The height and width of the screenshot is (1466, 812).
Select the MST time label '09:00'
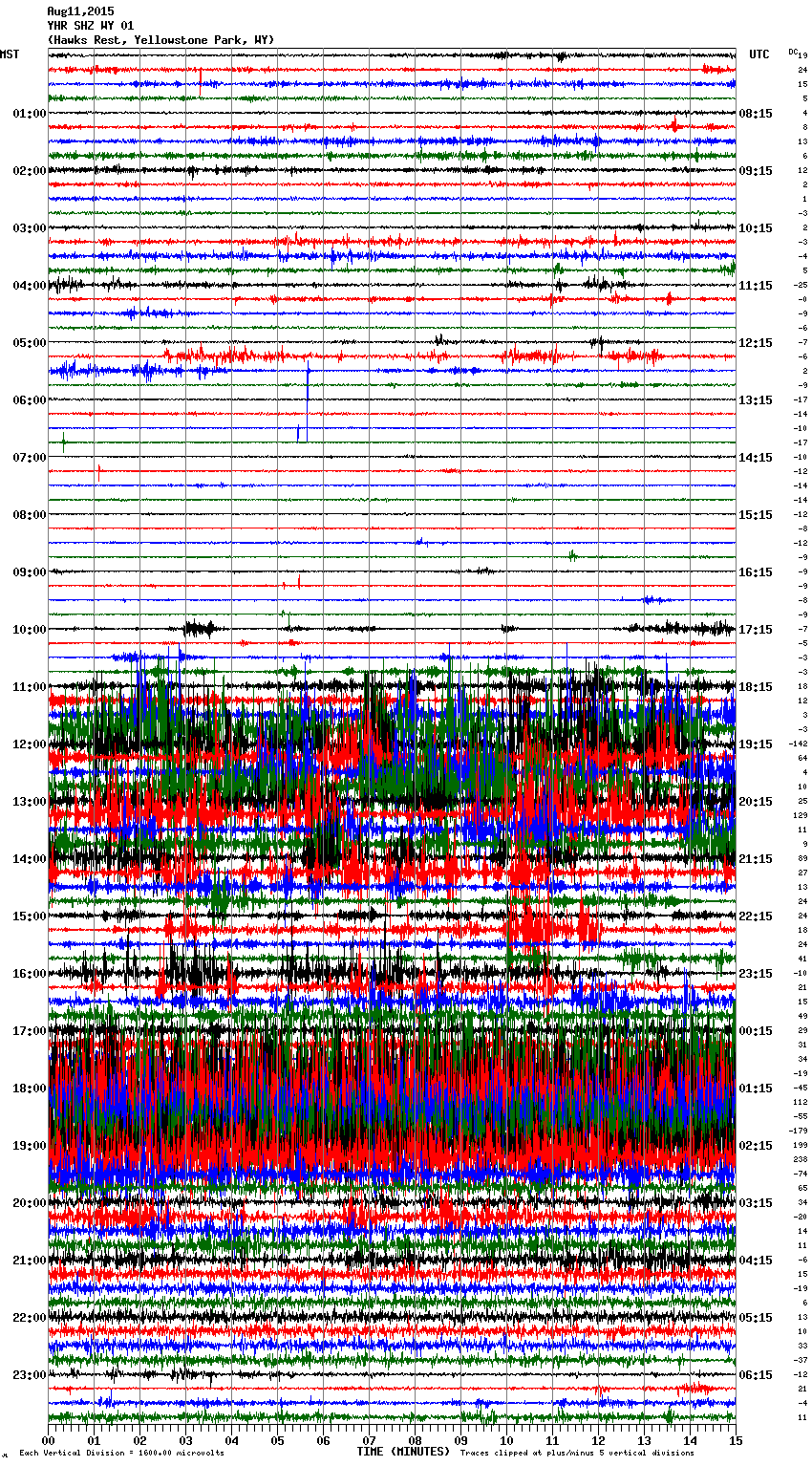[x=30, y=572]
